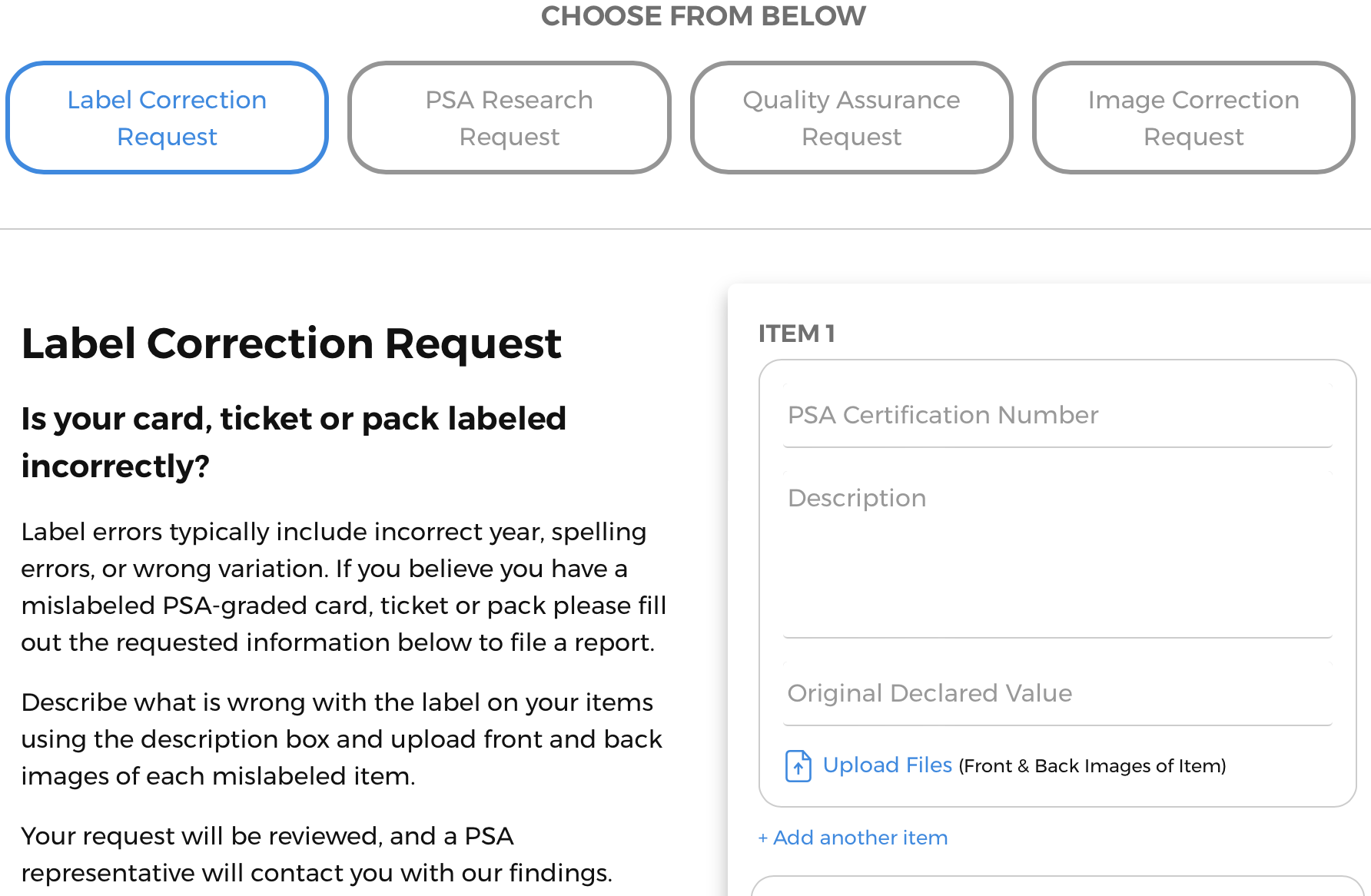1371x896 pixels.
Task: Choose Image Correction Request
Action: [1193, 118]
